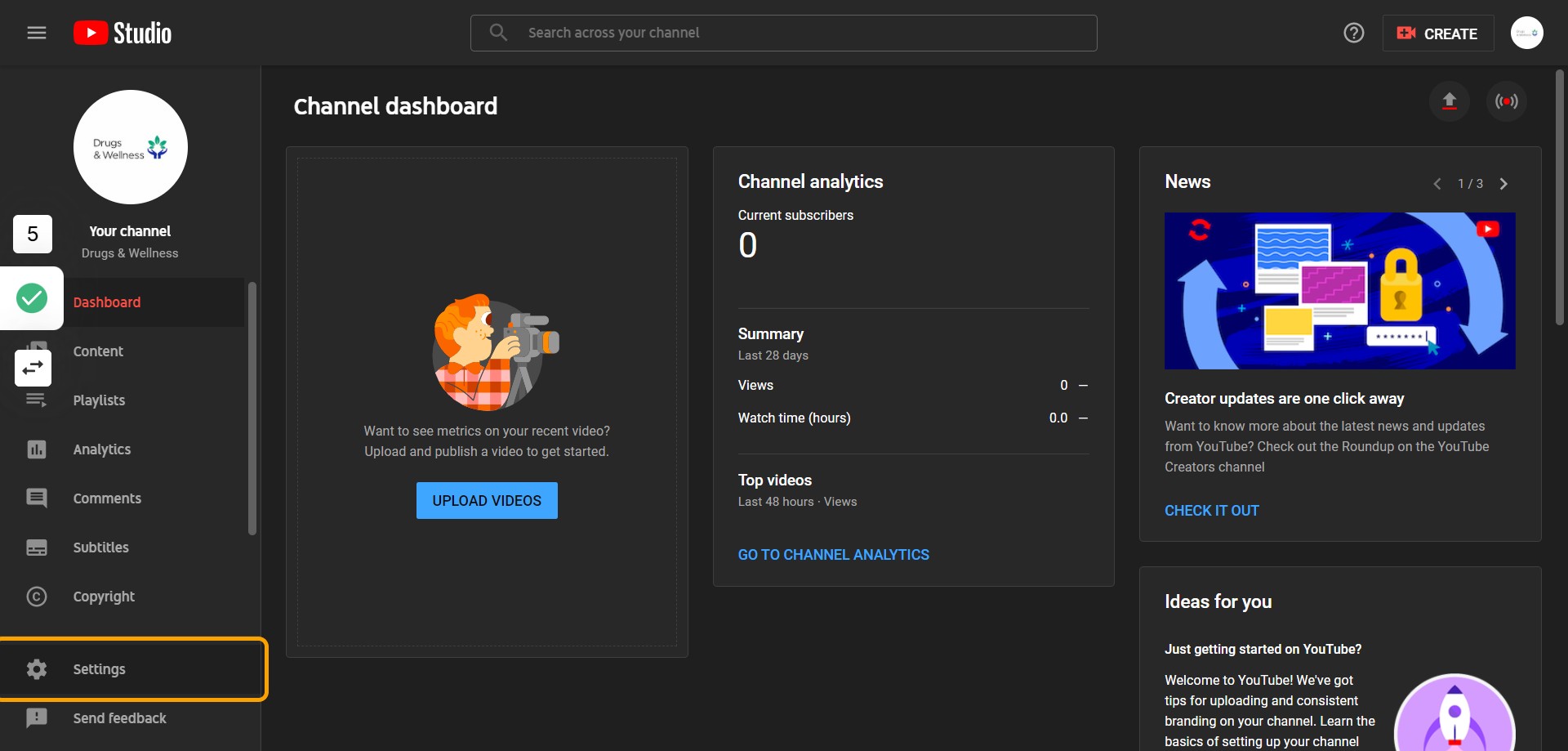Click the Views summary row label

point(755,385)
